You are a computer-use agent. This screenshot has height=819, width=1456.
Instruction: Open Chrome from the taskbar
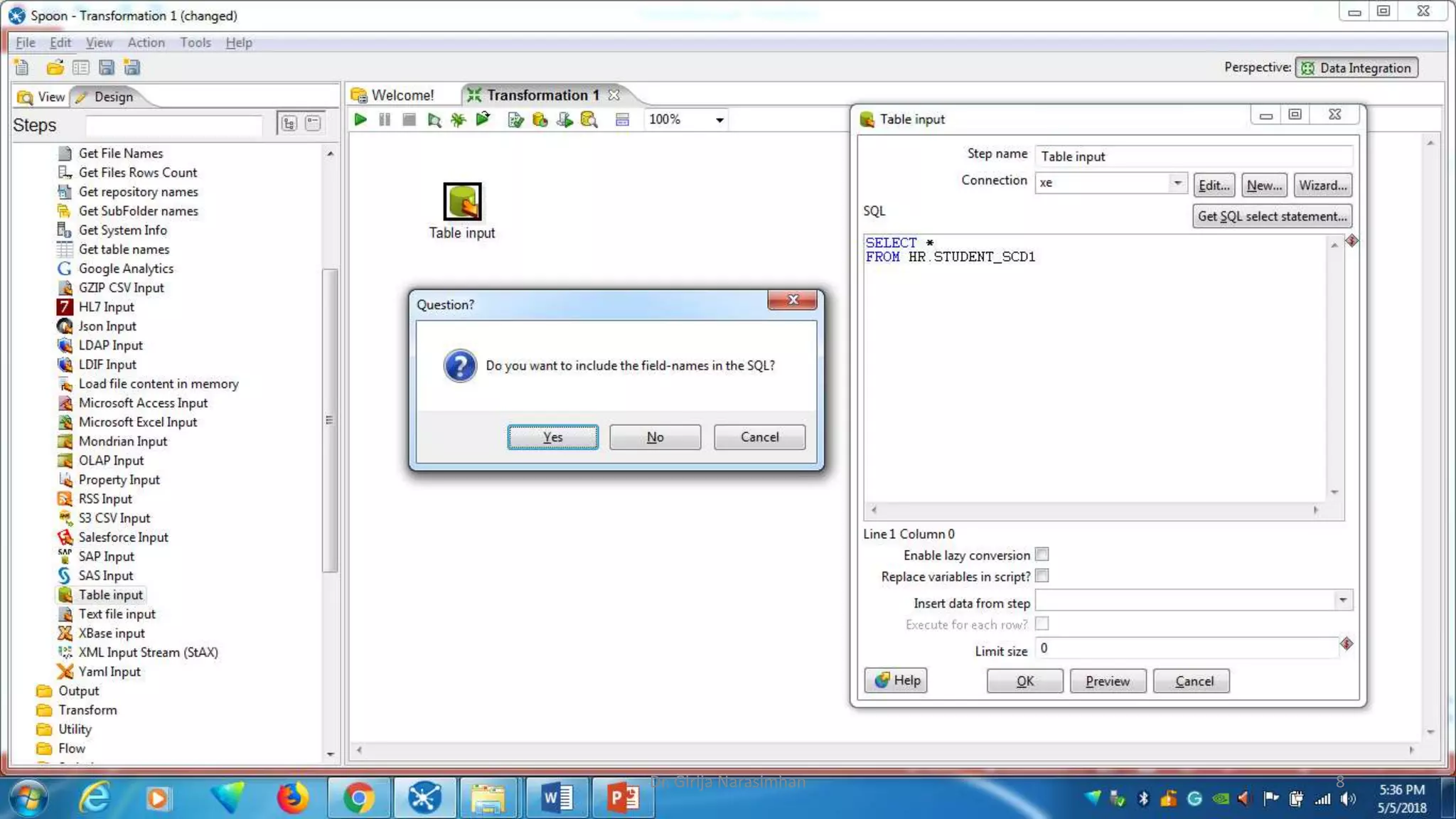[359, 798]
